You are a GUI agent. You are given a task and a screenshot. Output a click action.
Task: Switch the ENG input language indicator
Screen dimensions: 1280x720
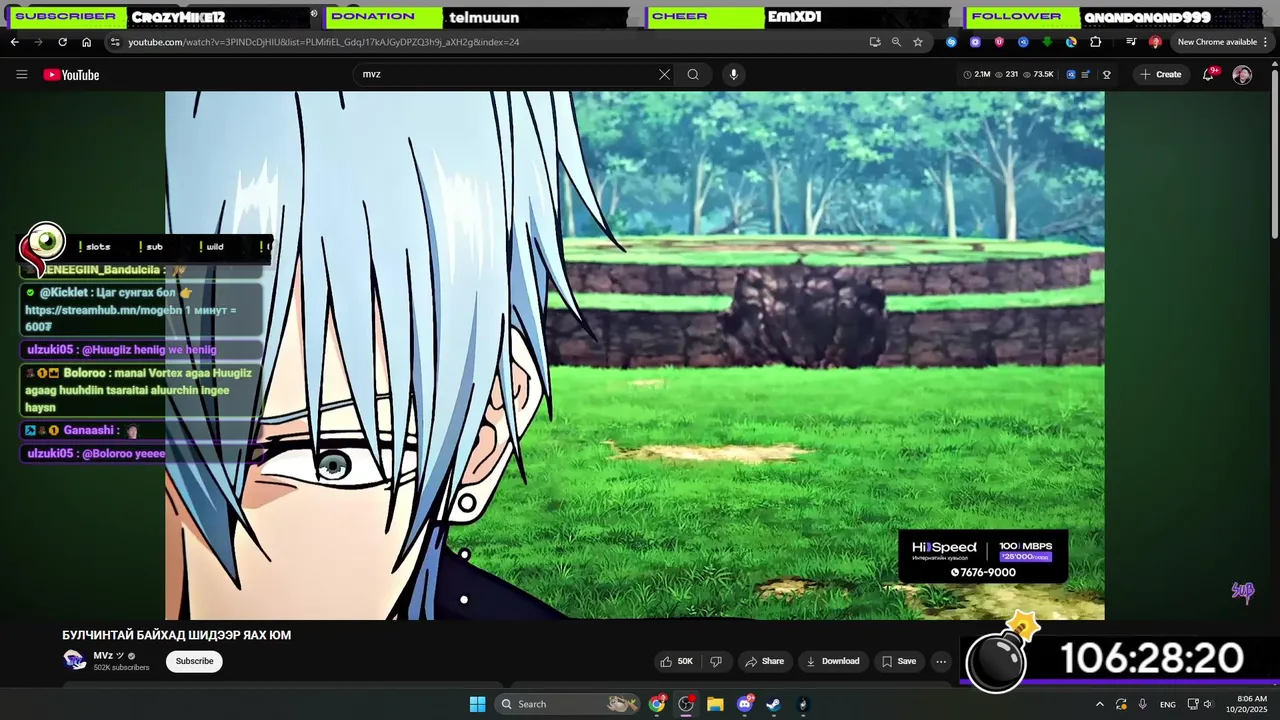pos(1167,704)
